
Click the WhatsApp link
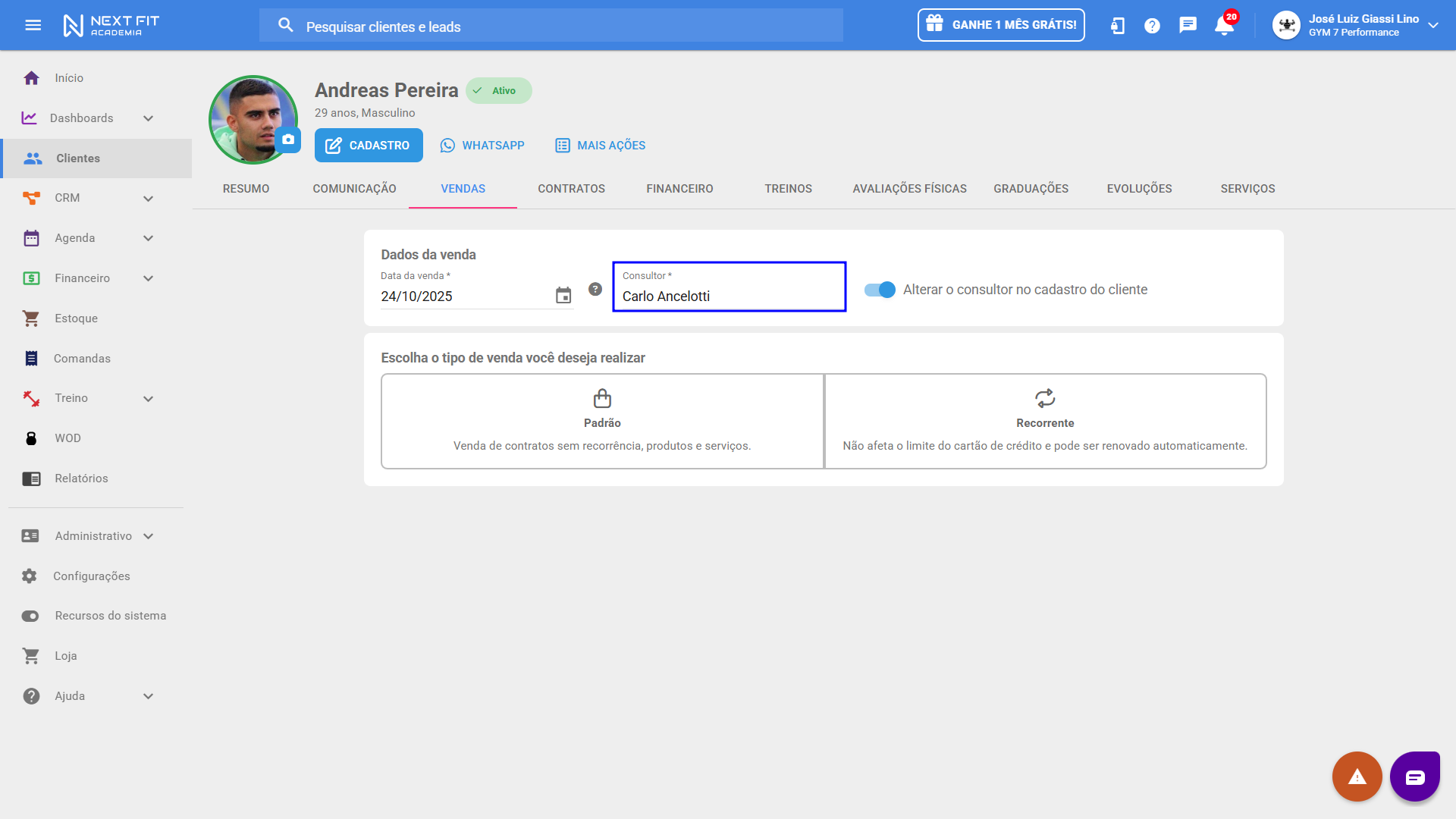(482, 146)
